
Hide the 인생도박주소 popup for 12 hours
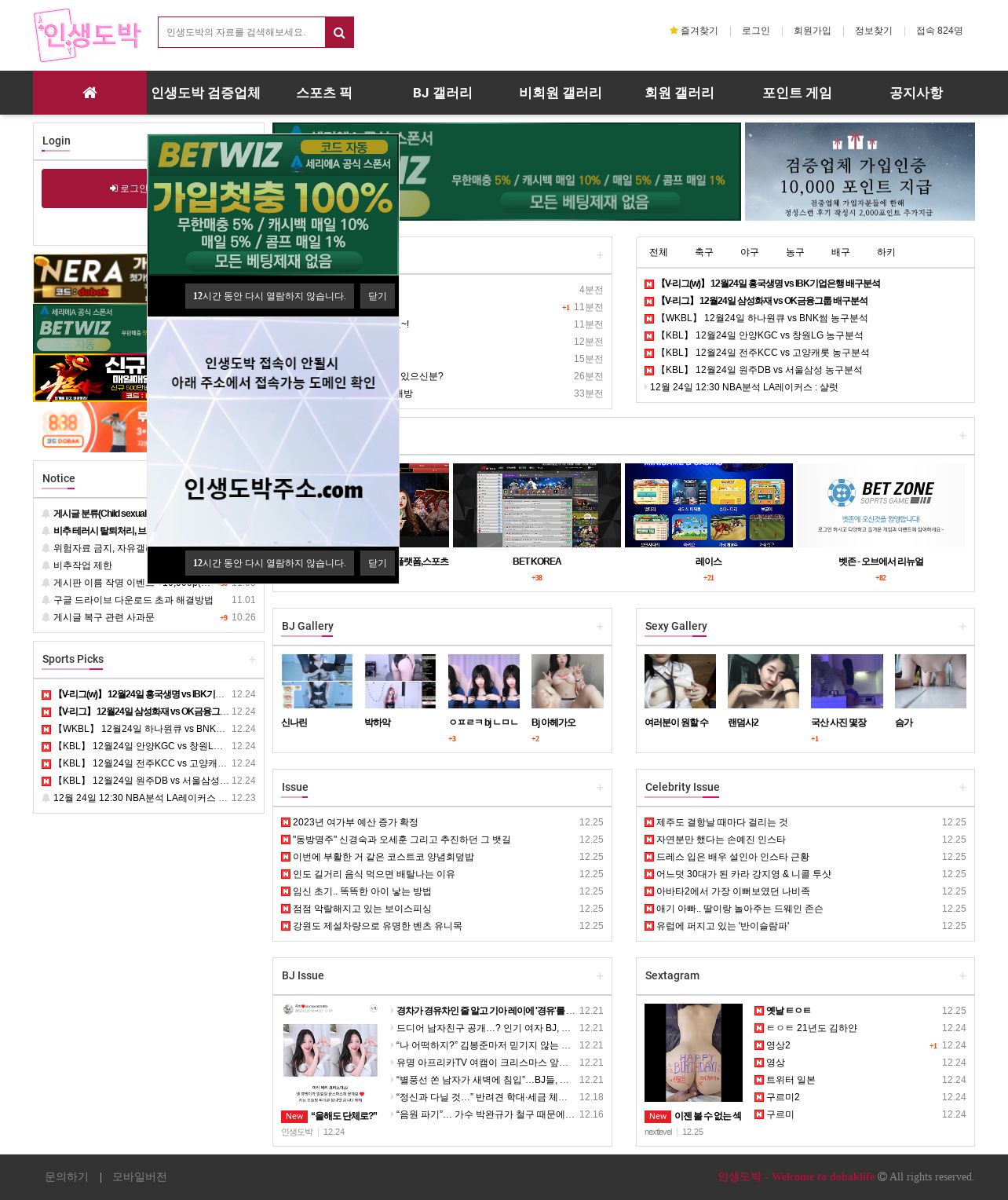tap(269, 563)
